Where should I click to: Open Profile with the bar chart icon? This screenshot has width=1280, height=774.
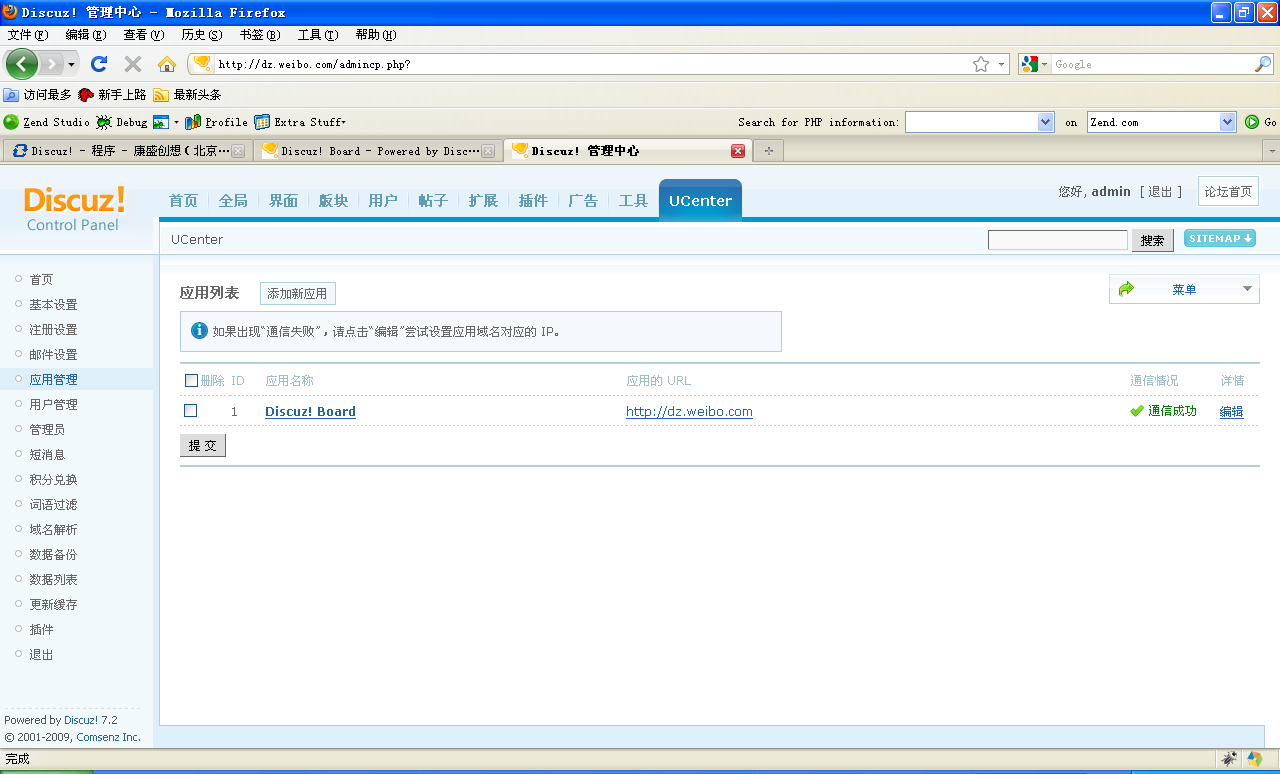click(x=193, y=122)
